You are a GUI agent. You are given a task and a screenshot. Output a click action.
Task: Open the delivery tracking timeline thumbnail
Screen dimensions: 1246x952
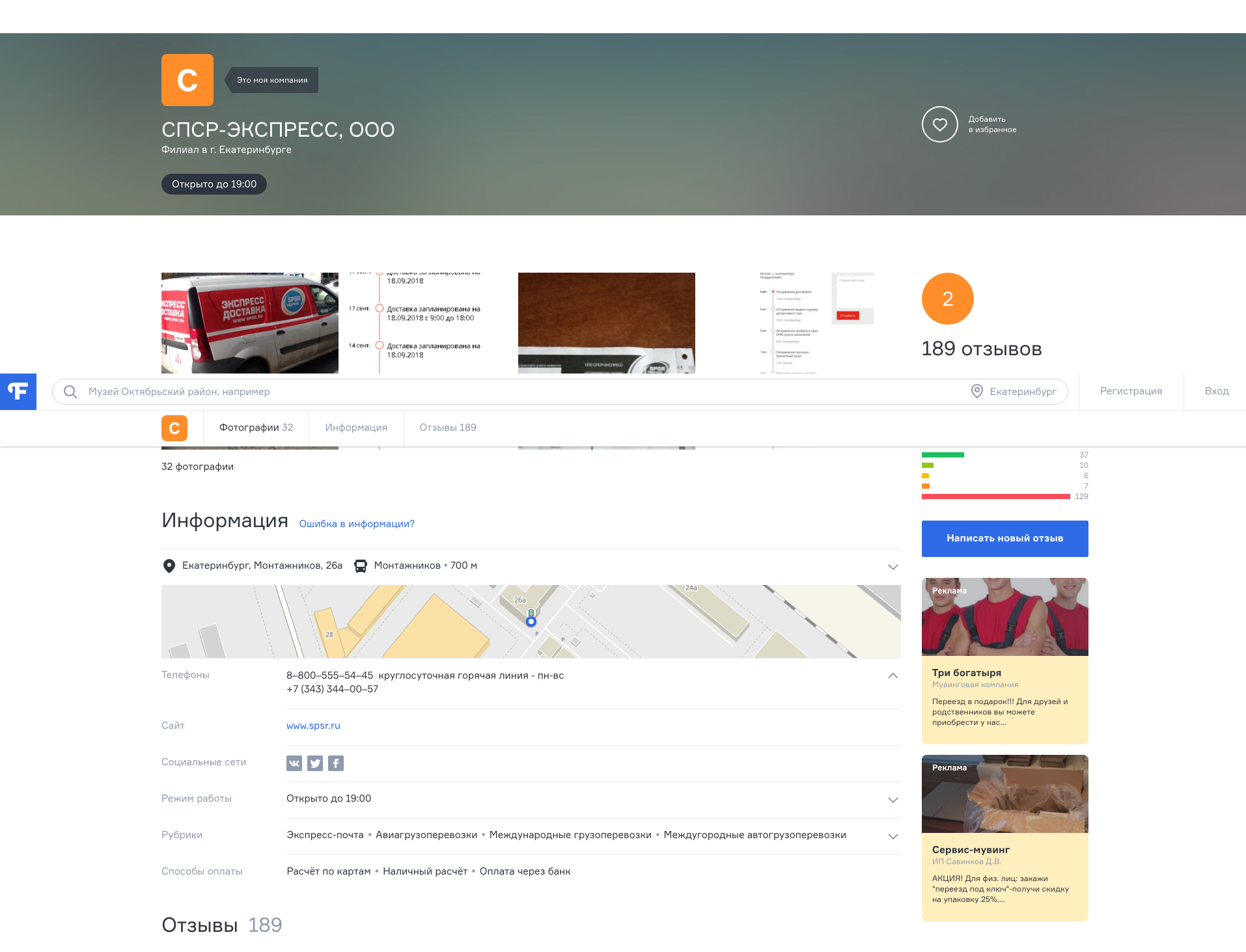[428, 323]
